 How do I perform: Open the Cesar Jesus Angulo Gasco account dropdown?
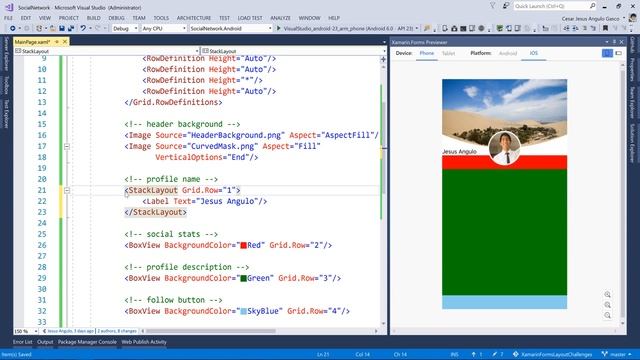click(x=593, y=18)
